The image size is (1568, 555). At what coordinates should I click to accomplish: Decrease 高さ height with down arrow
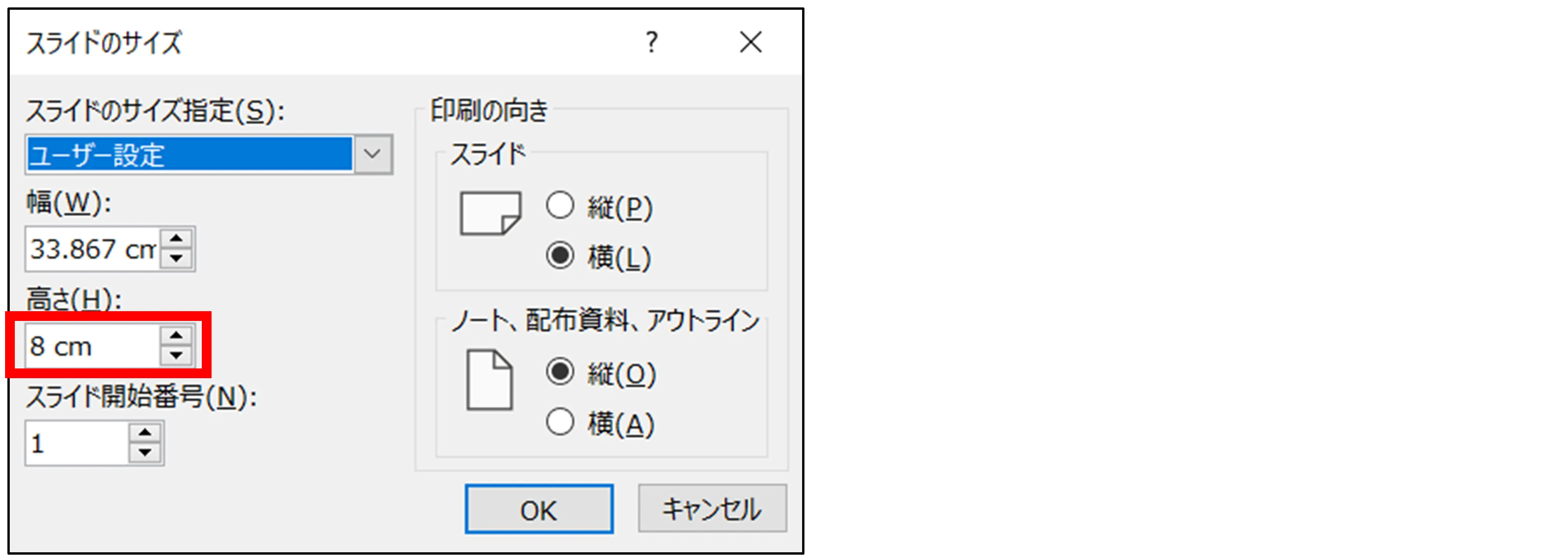[x=176, y=355]
